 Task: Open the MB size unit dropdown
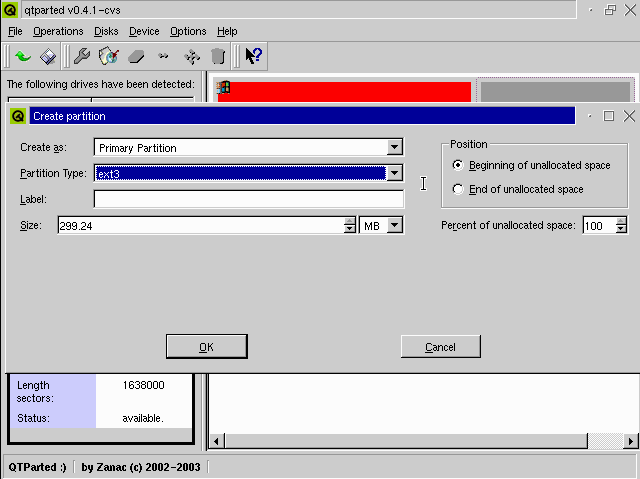point(394,225)
